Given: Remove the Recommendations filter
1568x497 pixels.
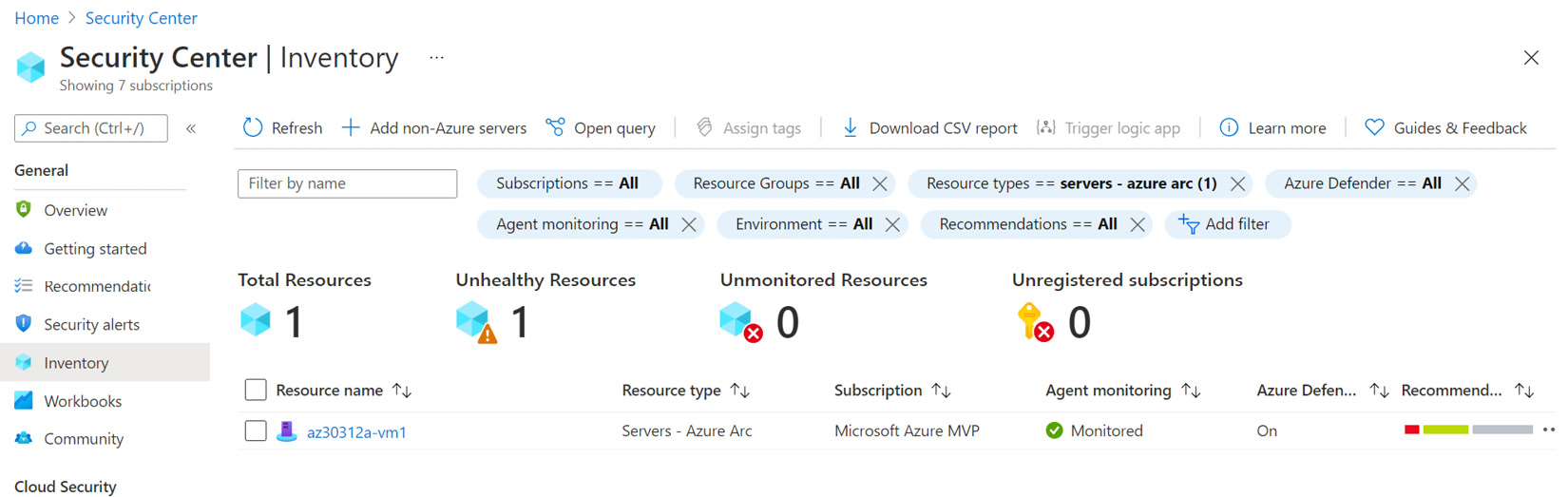Looking at the screenshot, I should [1138, 224].
